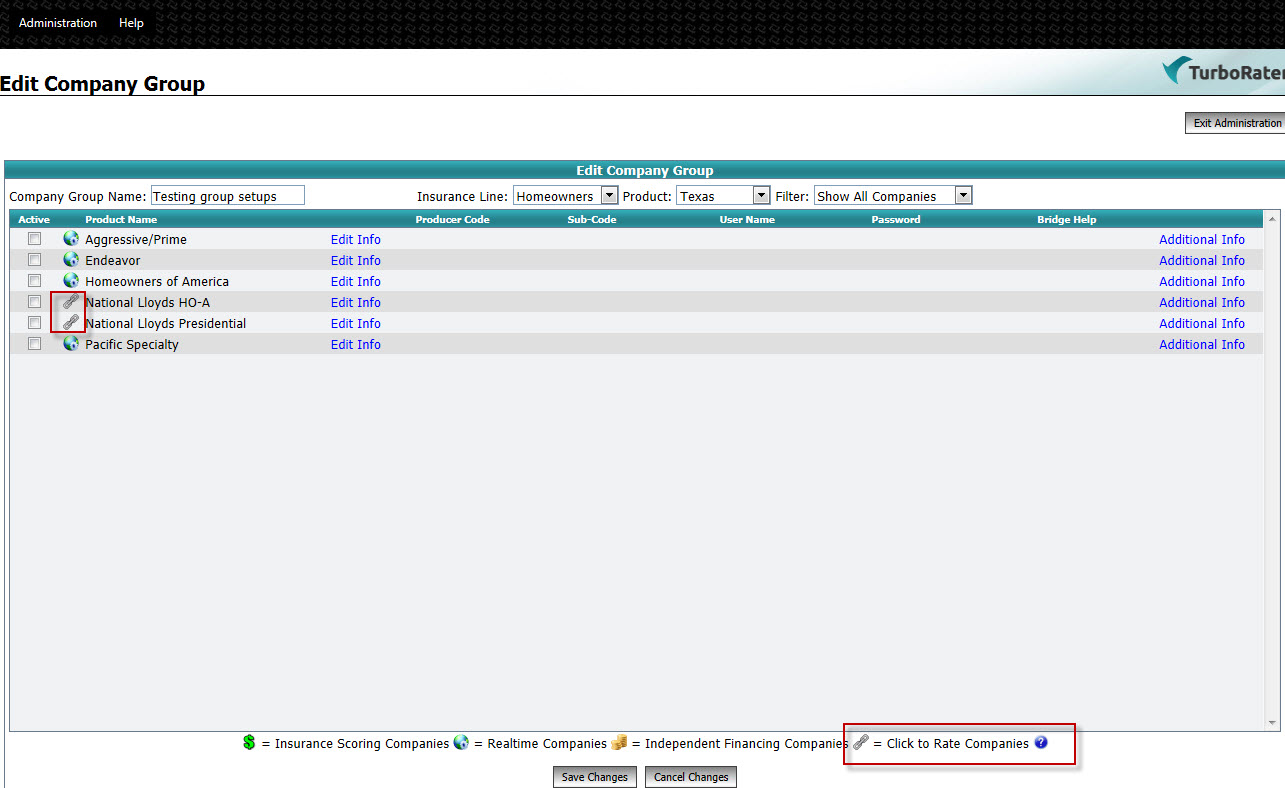Open the Filter dropdown Show All Companies

click(893, 196)
